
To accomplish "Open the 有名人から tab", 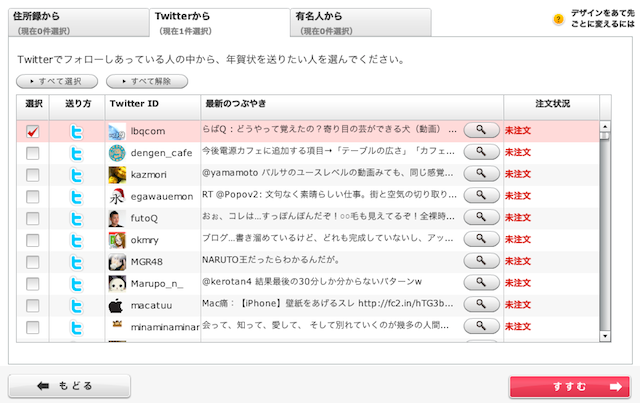I will (361, 23).
